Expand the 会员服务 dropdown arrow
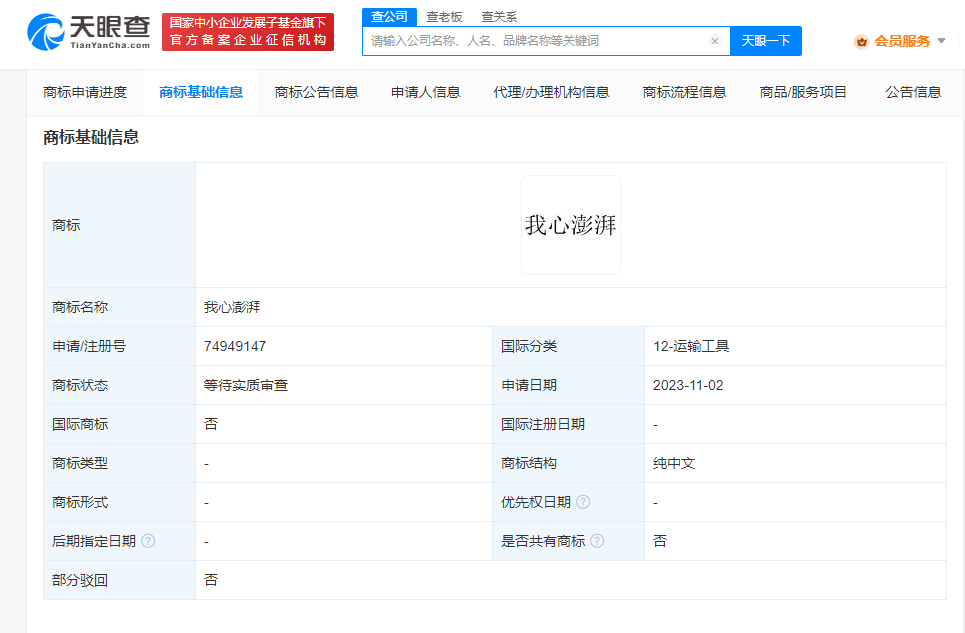Screen dimensions: 965x633 click(941, 41)
